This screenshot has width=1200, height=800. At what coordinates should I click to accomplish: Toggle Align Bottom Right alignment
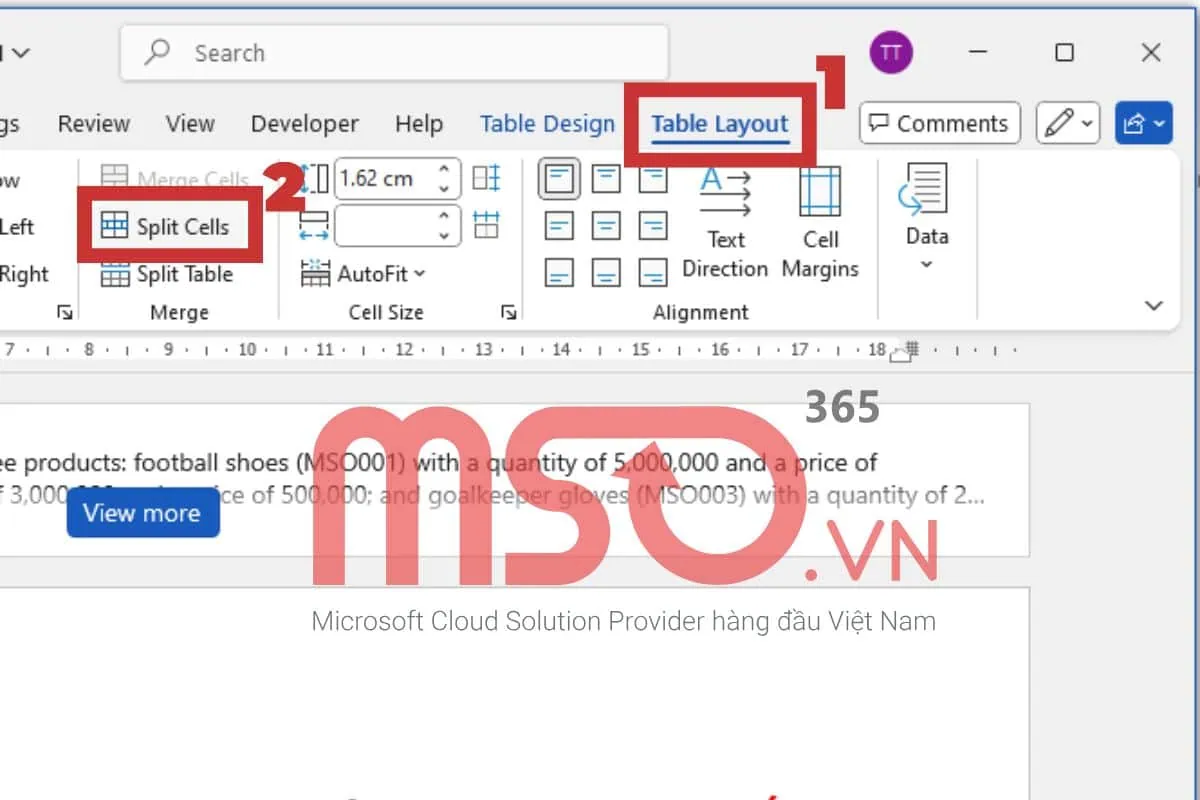click(x=652, y=272)
